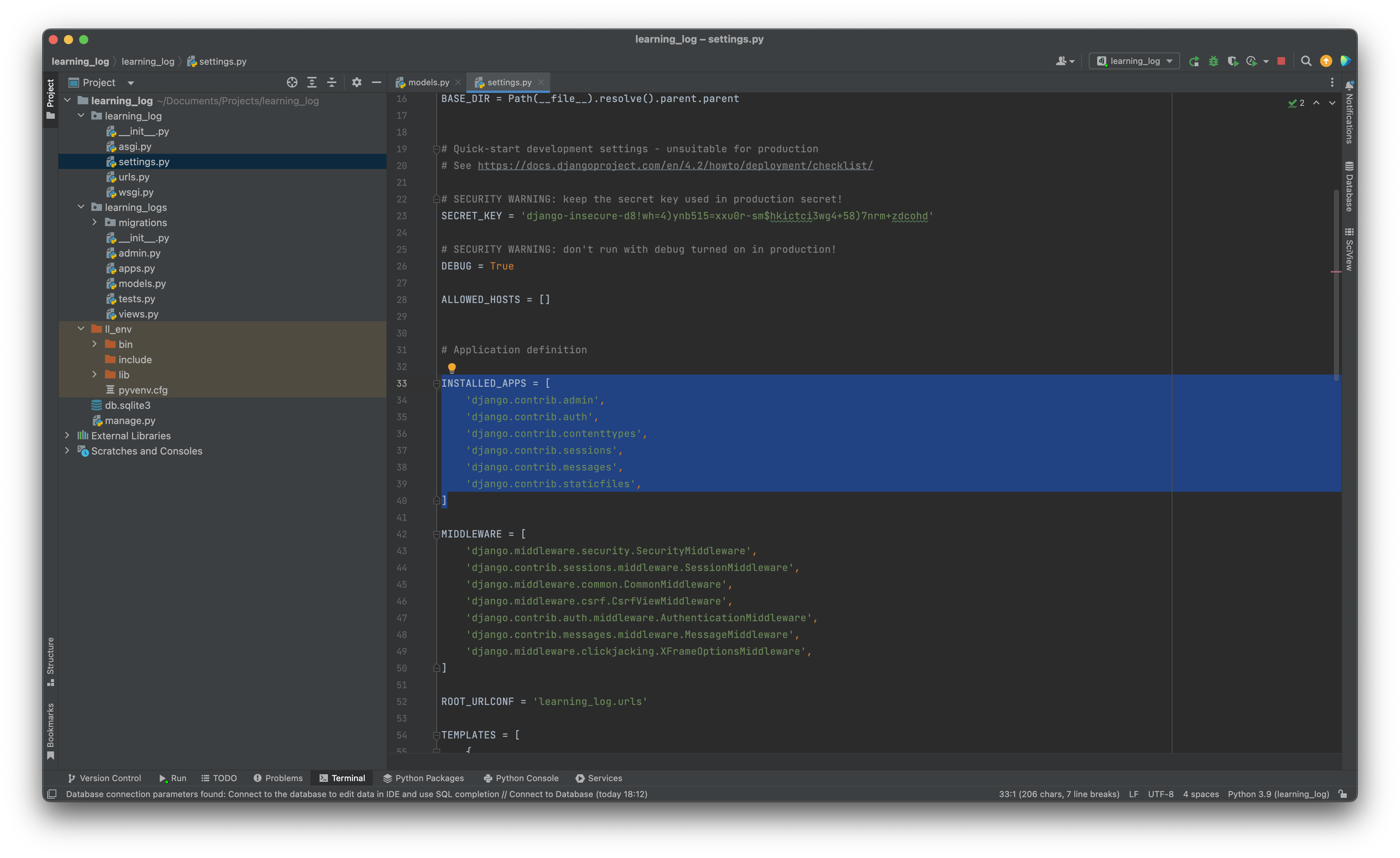
Task: Collapse the learning_logs app folder
Action: (x=81, y=207)
